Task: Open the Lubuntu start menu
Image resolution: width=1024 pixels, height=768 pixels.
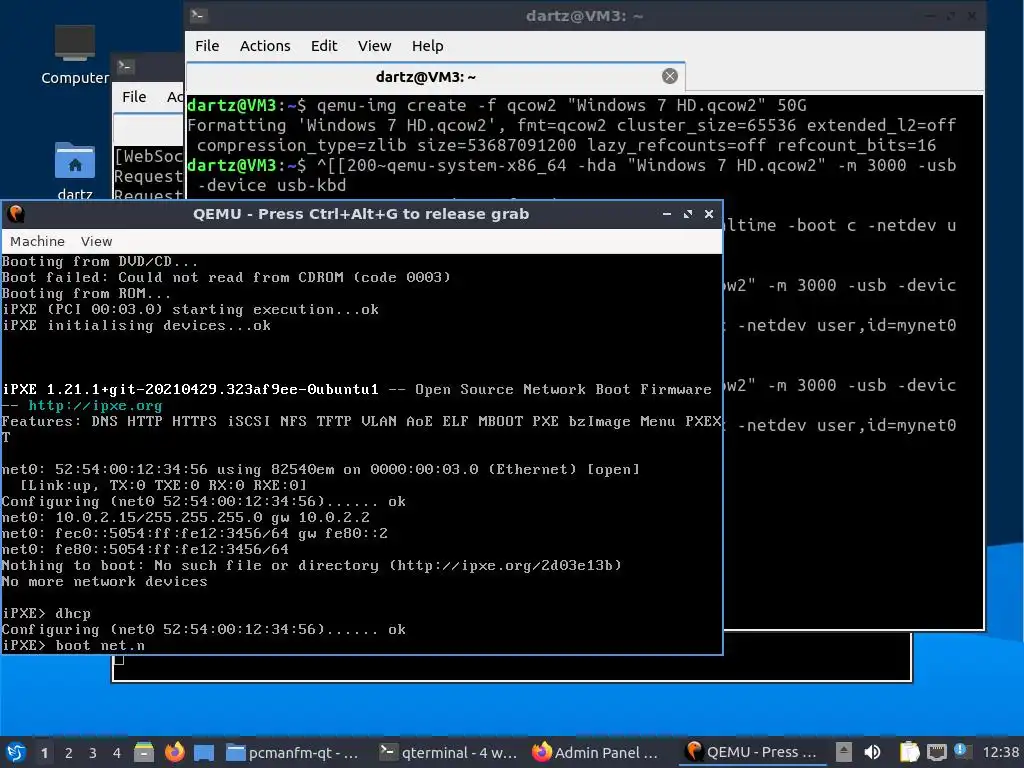Action: 15,752
